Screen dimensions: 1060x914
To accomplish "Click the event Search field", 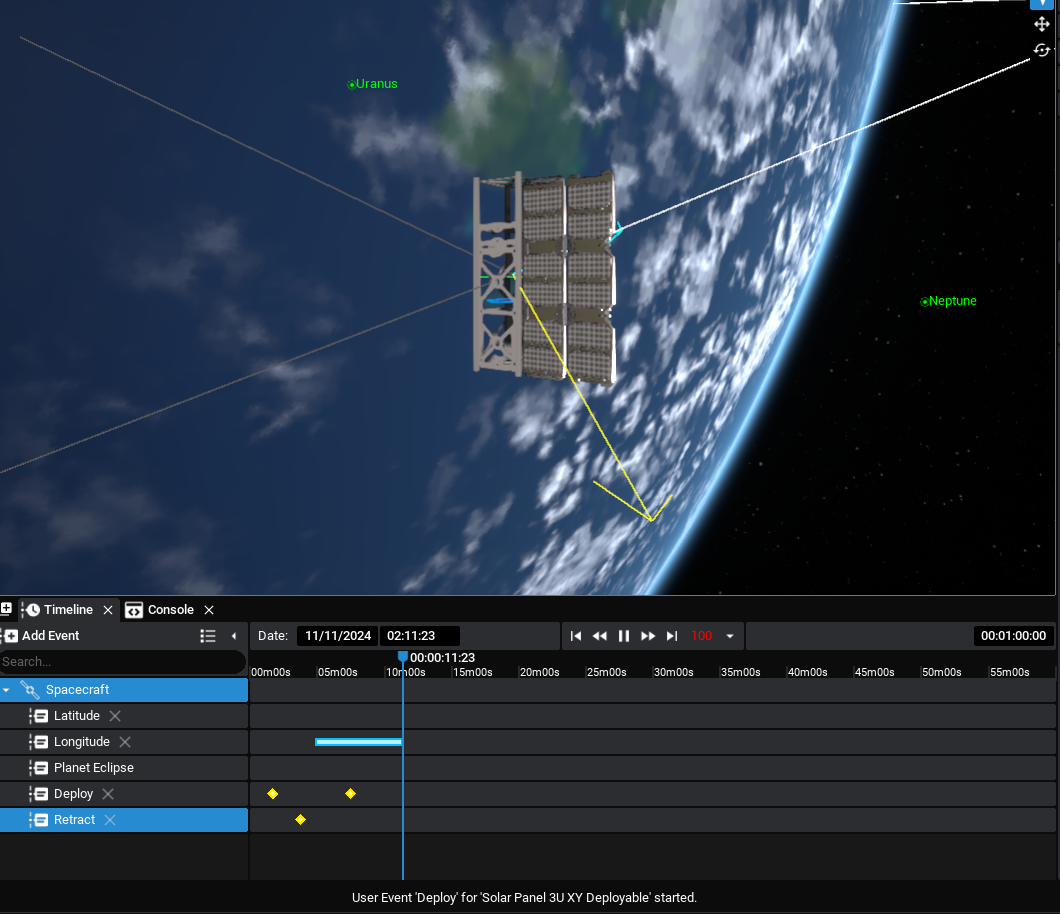I will click(120, 662).
